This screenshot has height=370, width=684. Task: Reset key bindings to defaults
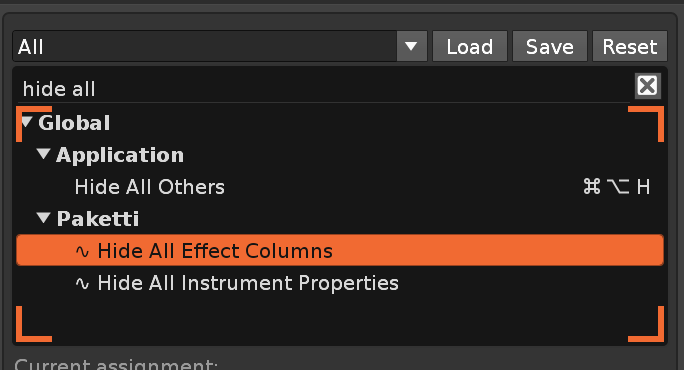(x=629, y=46)
